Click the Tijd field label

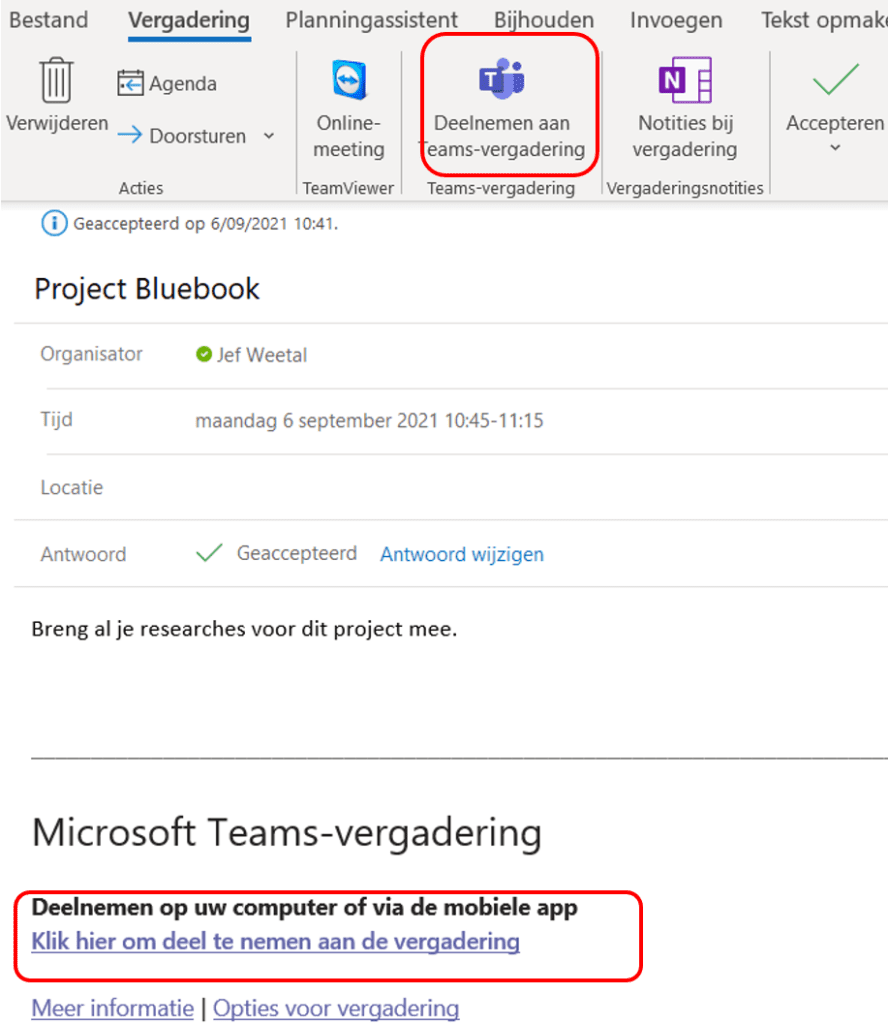[57, 419]
